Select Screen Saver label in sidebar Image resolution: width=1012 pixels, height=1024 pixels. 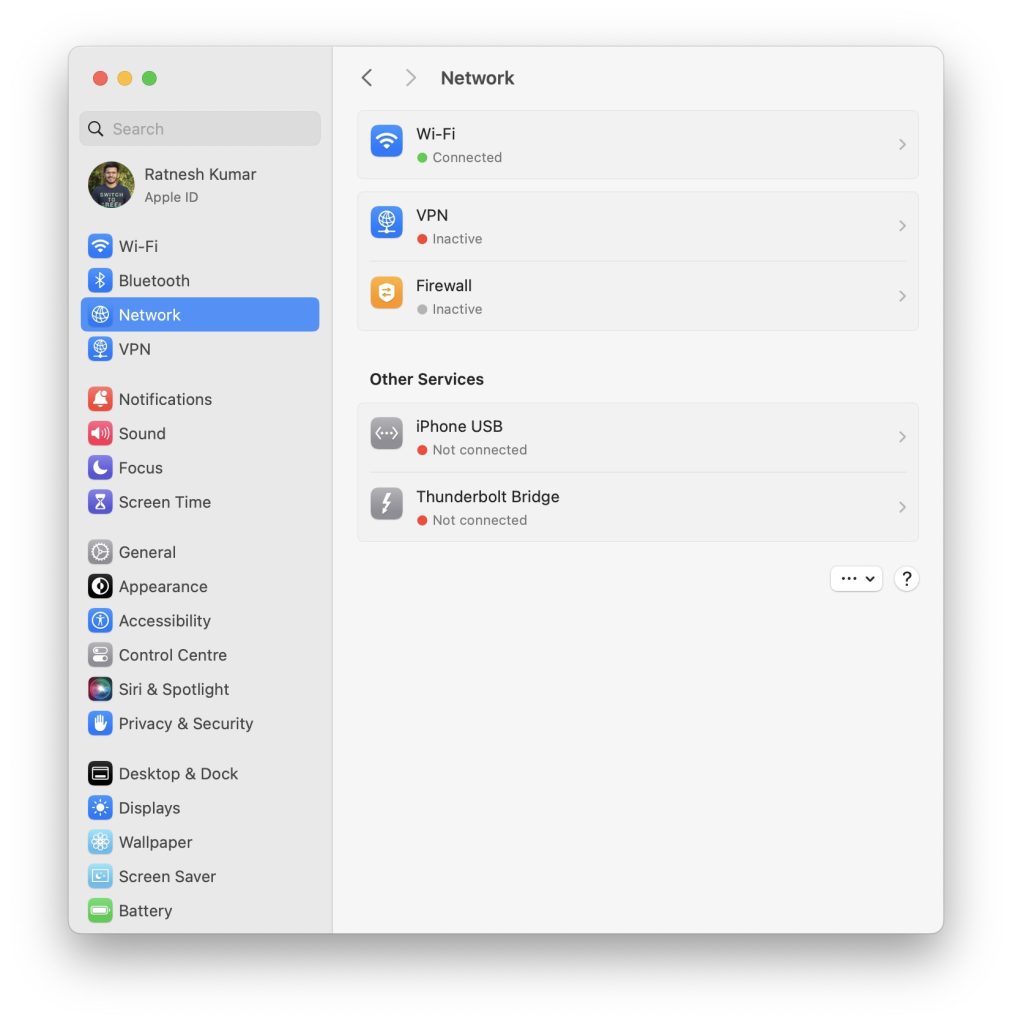(167, 876)
